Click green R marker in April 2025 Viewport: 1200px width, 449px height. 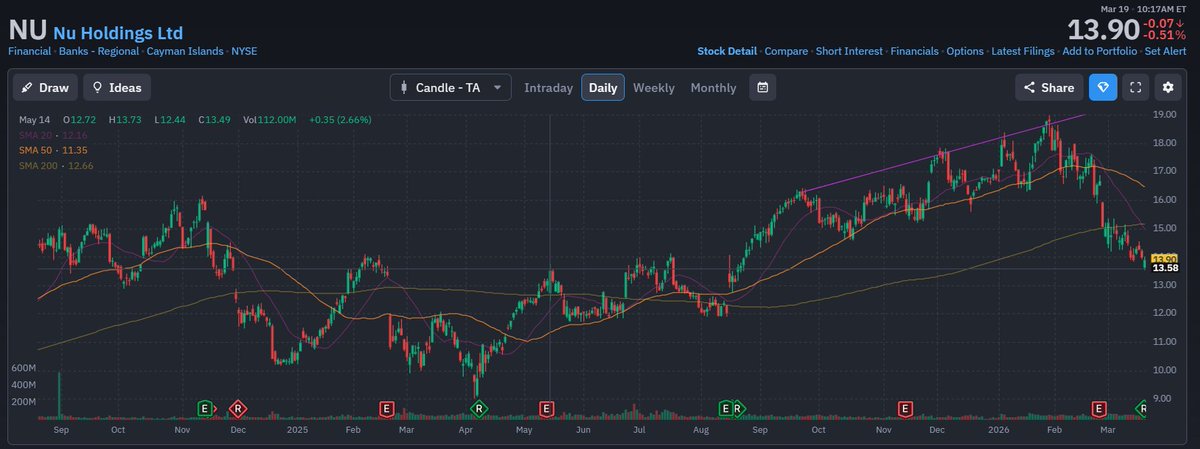pyautogui.click(x=478, y=408)
